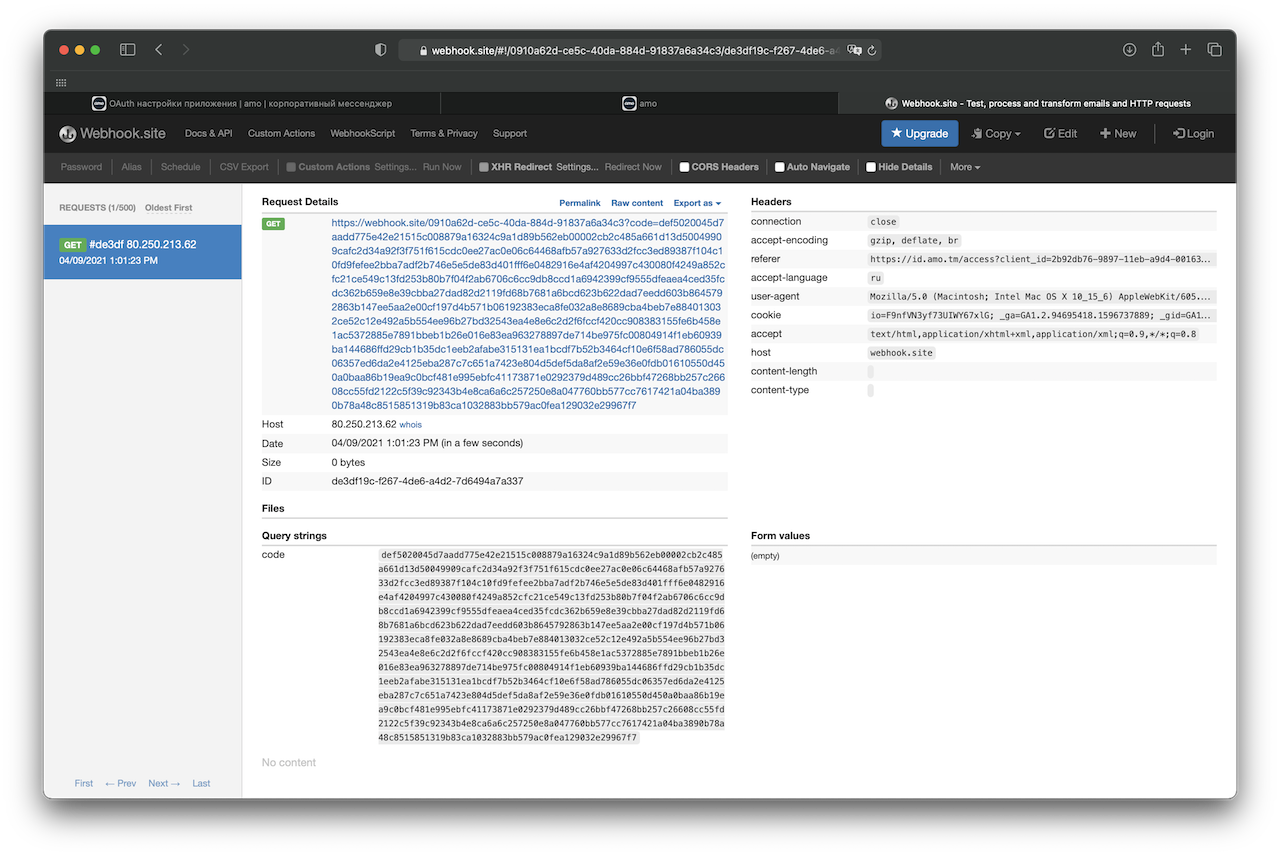The image size is (1280, 856).
Task: Open the Export as dropdown
Action: (697, 203)
